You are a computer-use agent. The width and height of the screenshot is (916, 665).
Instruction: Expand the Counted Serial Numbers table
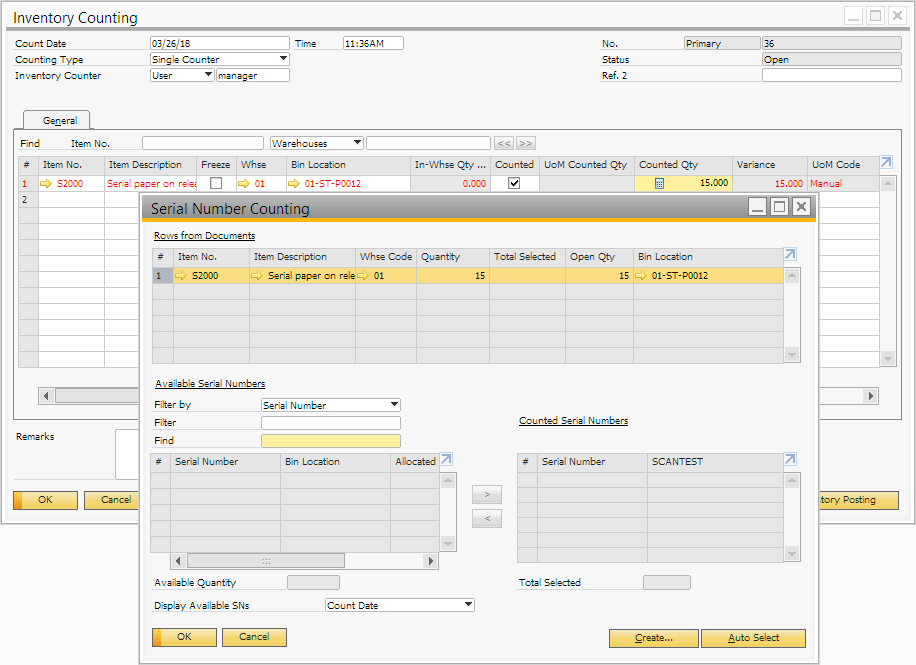click(x=791, y=460)
